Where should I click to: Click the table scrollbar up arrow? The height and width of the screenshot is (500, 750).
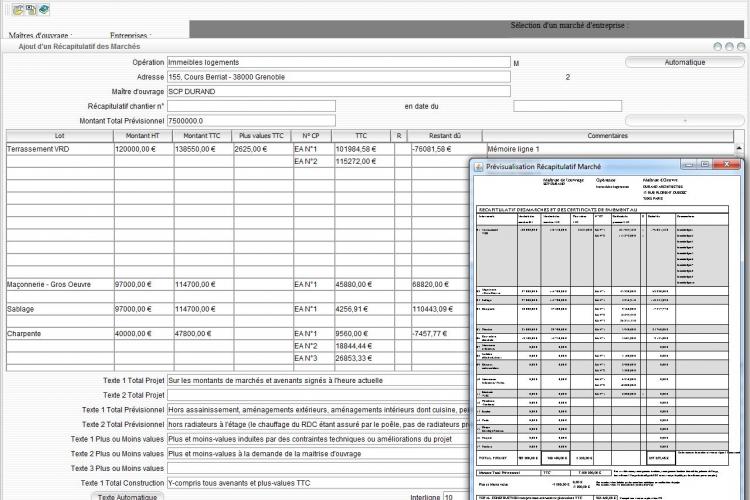tap(739, 149)
